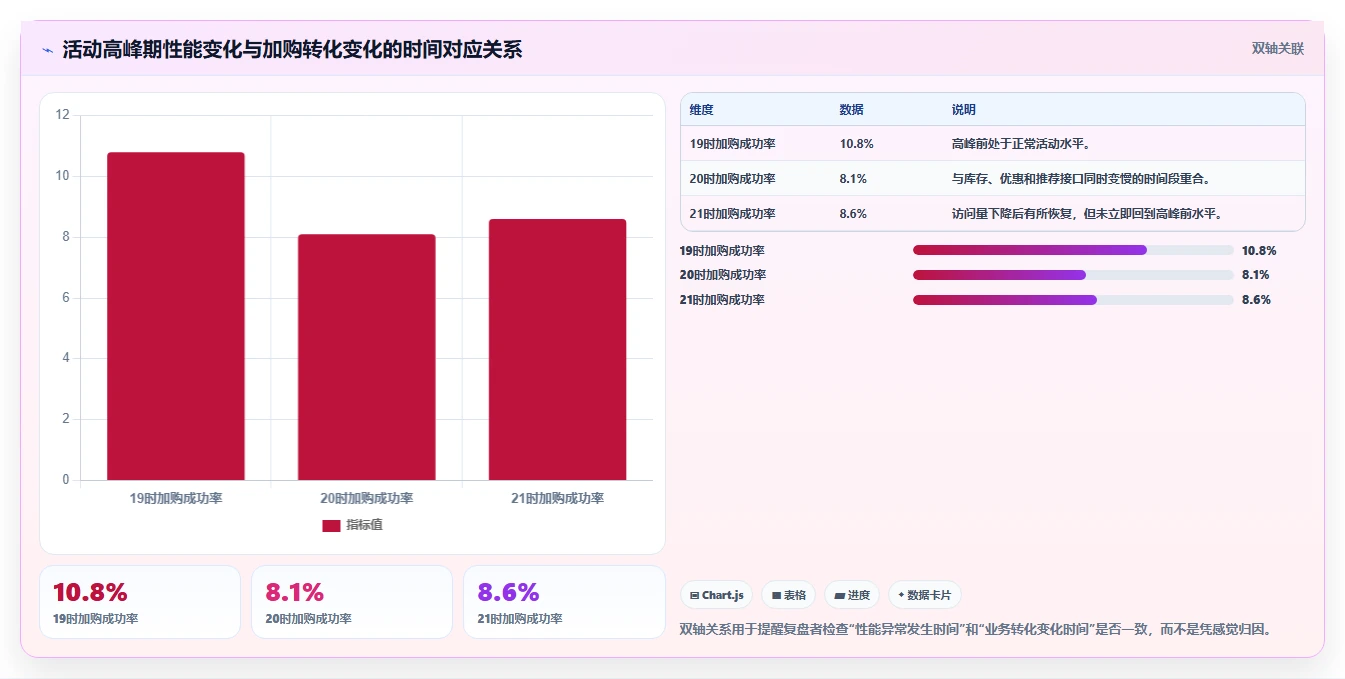
Task: Click the note 访问量下降后有所恢复
Action: pyautogui.click(x=1088, y=214)
